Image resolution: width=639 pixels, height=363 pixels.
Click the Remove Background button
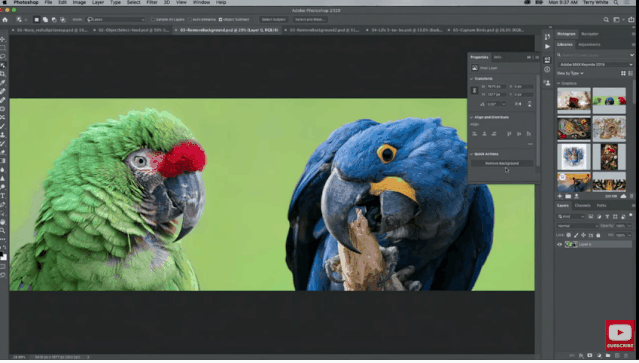click(x=502, y=163)
